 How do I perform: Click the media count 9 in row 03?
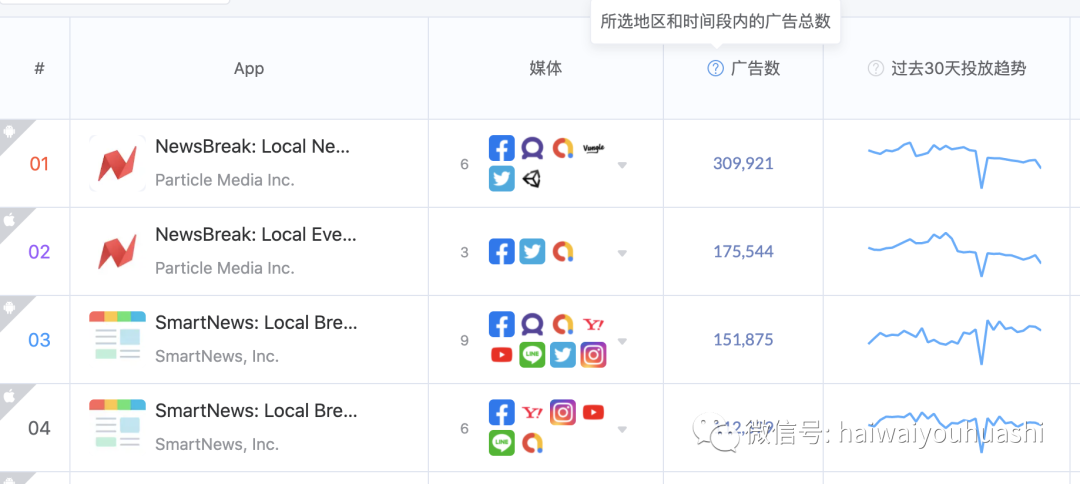click(465, 340)
